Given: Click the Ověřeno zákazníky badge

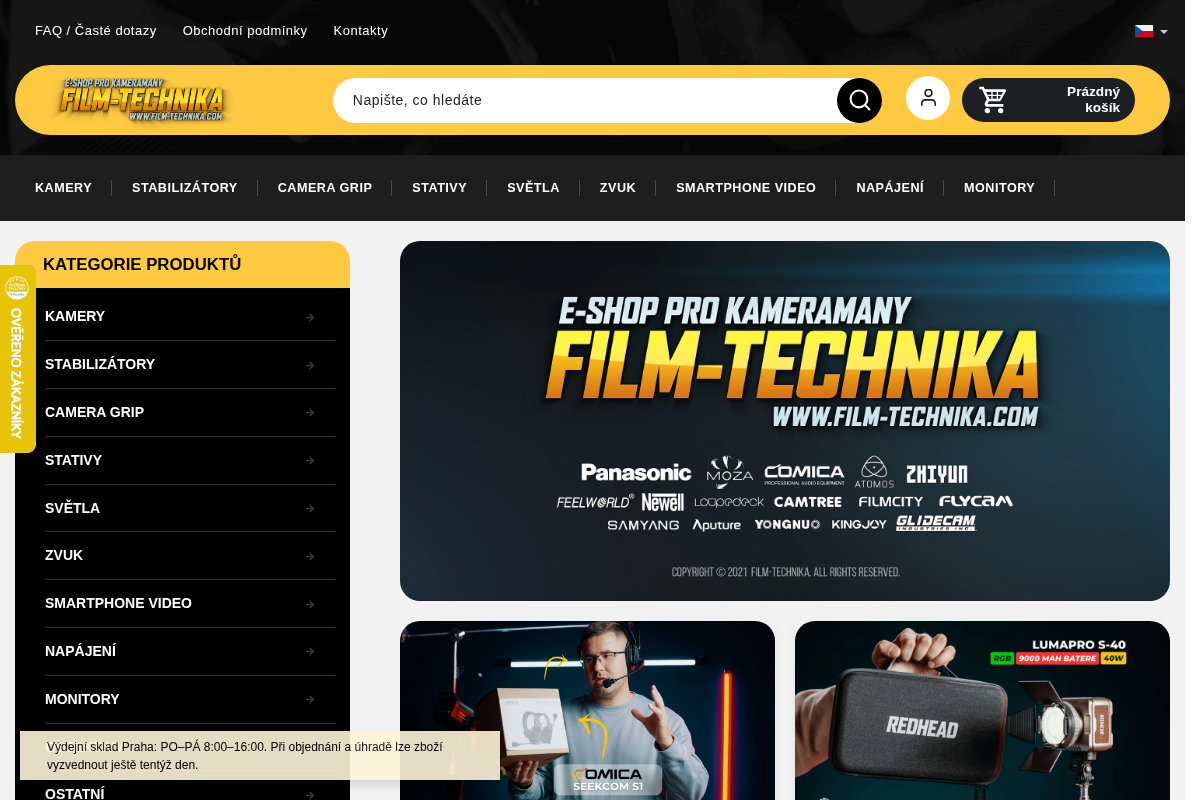Looking at the screenshot, I should click(17, 359).
